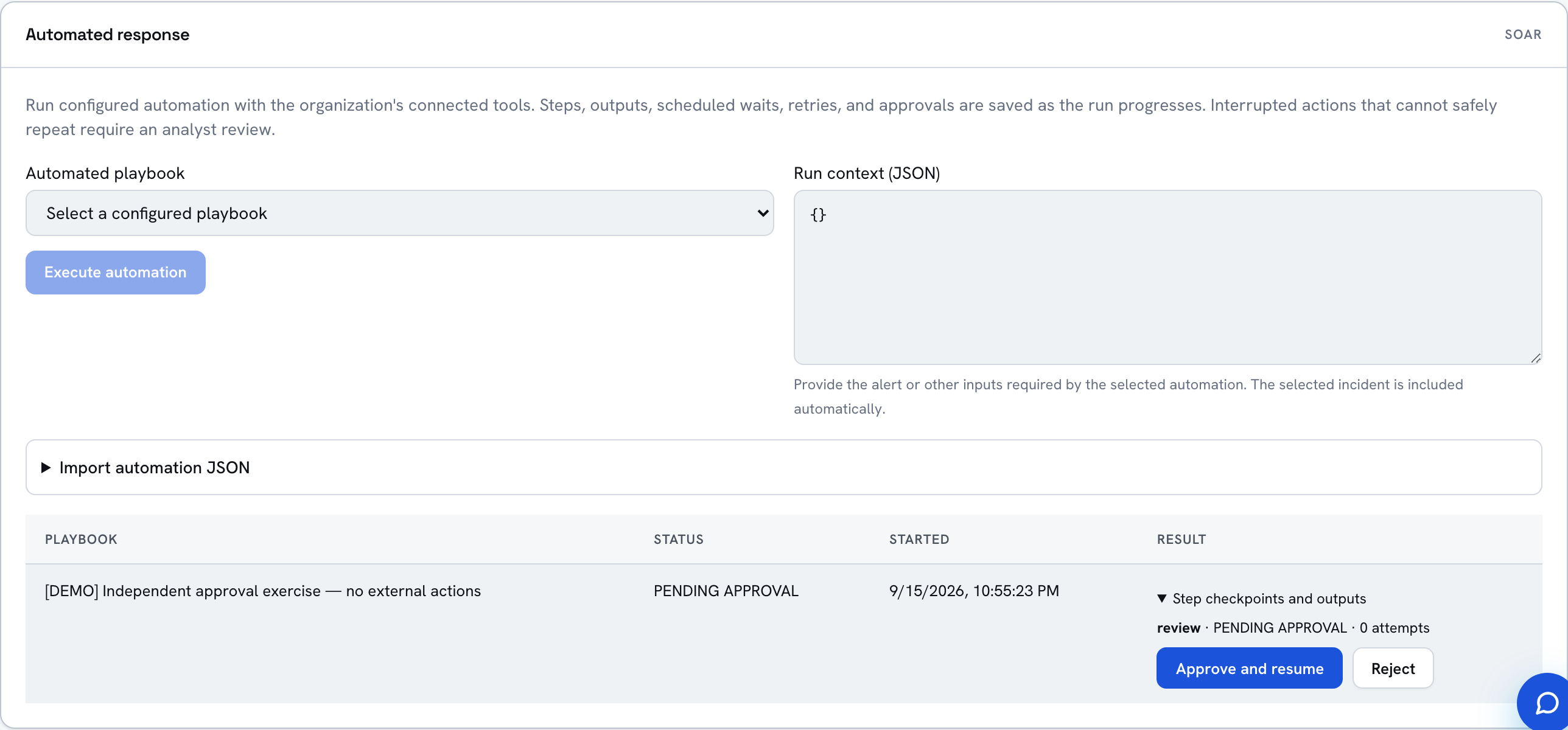Click the Automated playbook label

click(x=105, y=173)
